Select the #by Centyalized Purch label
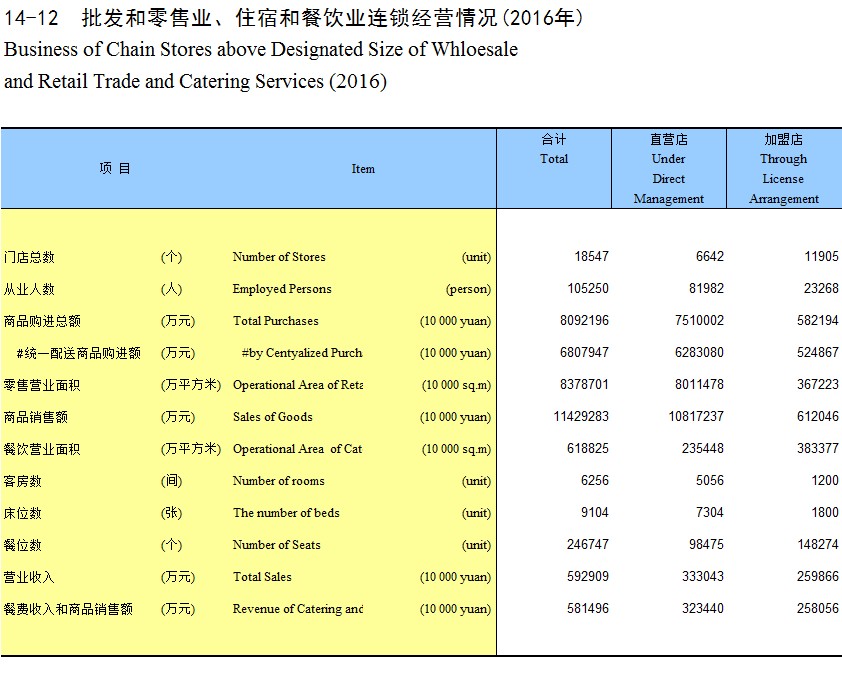 302,353
